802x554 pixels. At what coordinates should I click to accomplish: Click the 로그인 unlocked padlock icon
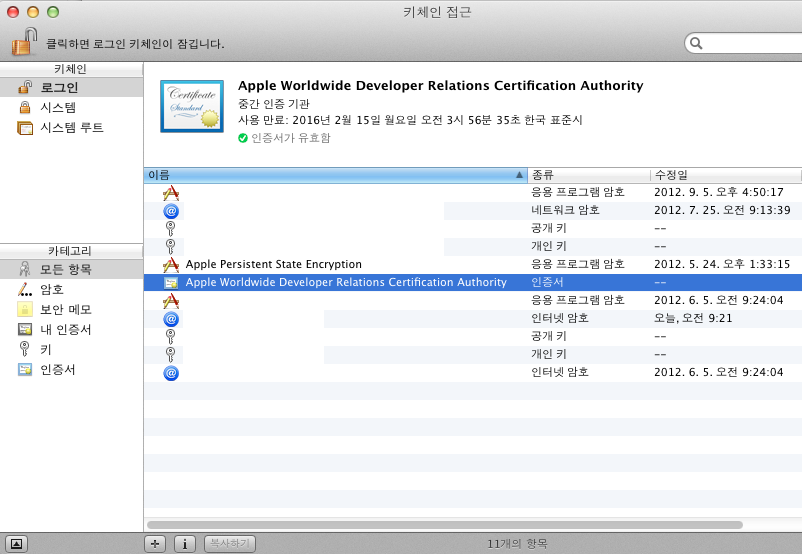coord(25,87)
